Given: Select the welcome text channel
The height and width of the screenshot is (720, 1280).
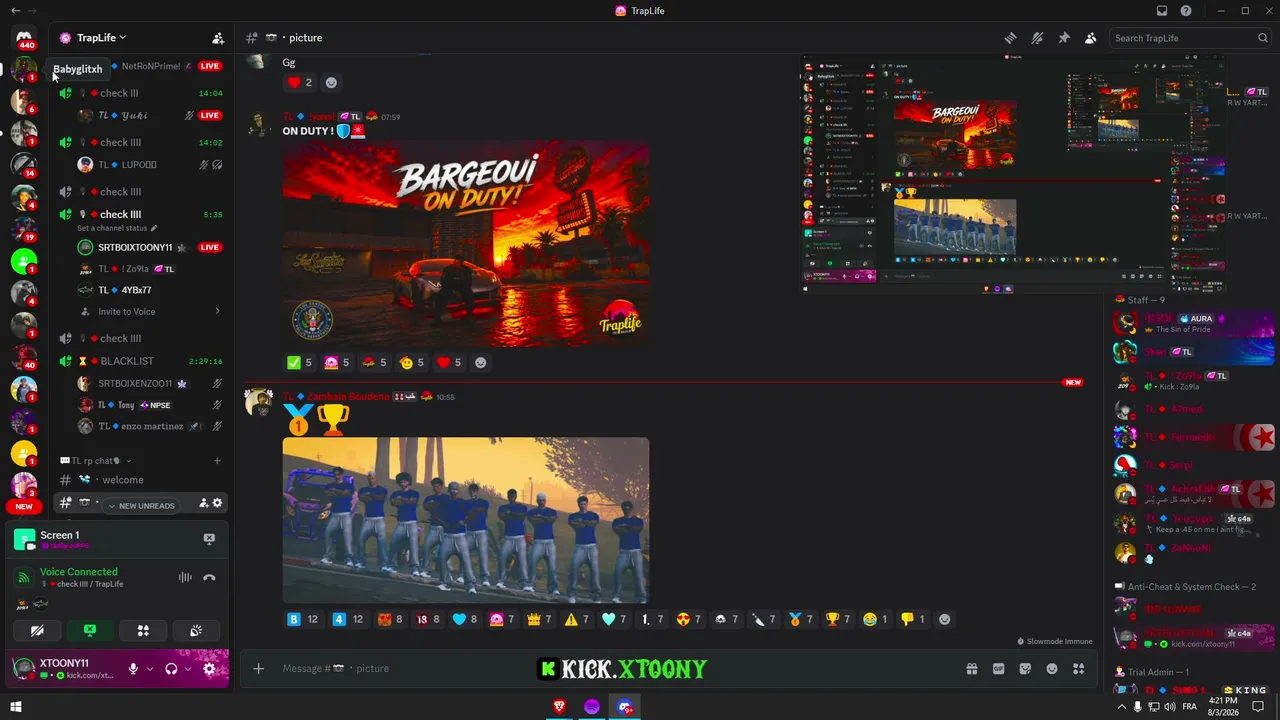Looking at the screenshot, I should [140, 480].
